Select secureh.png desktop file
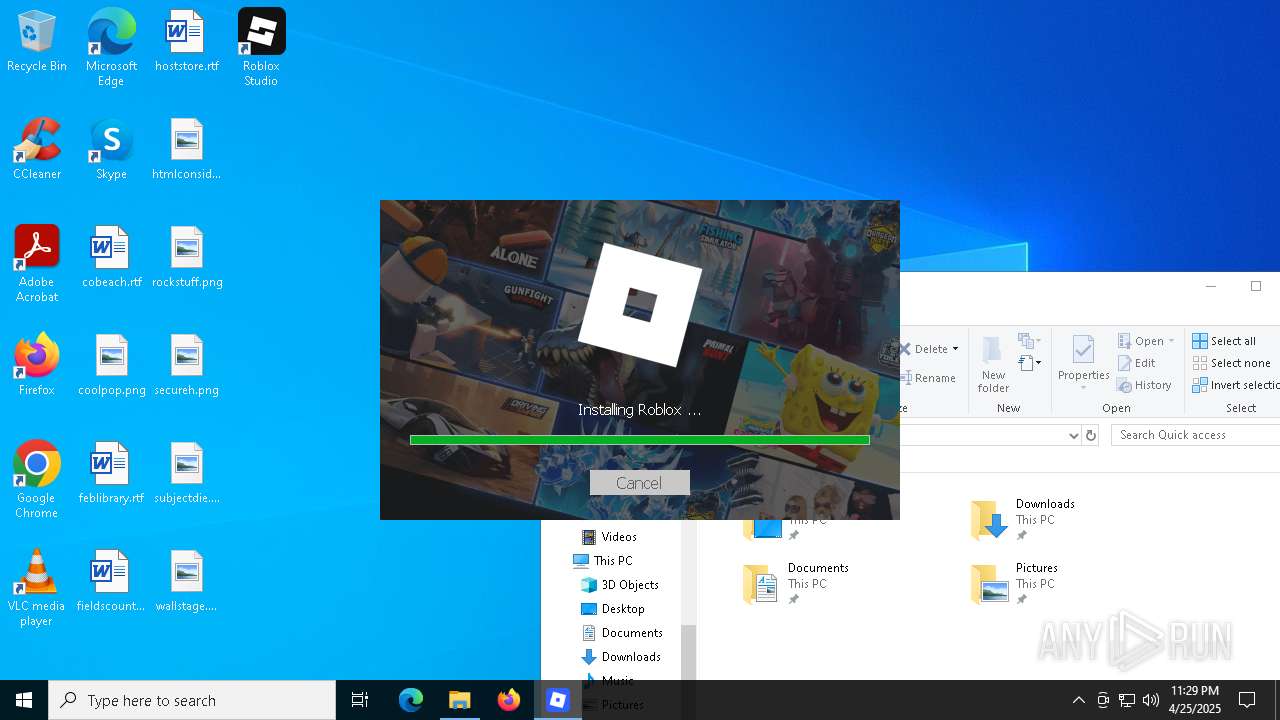 click(186, 366)
